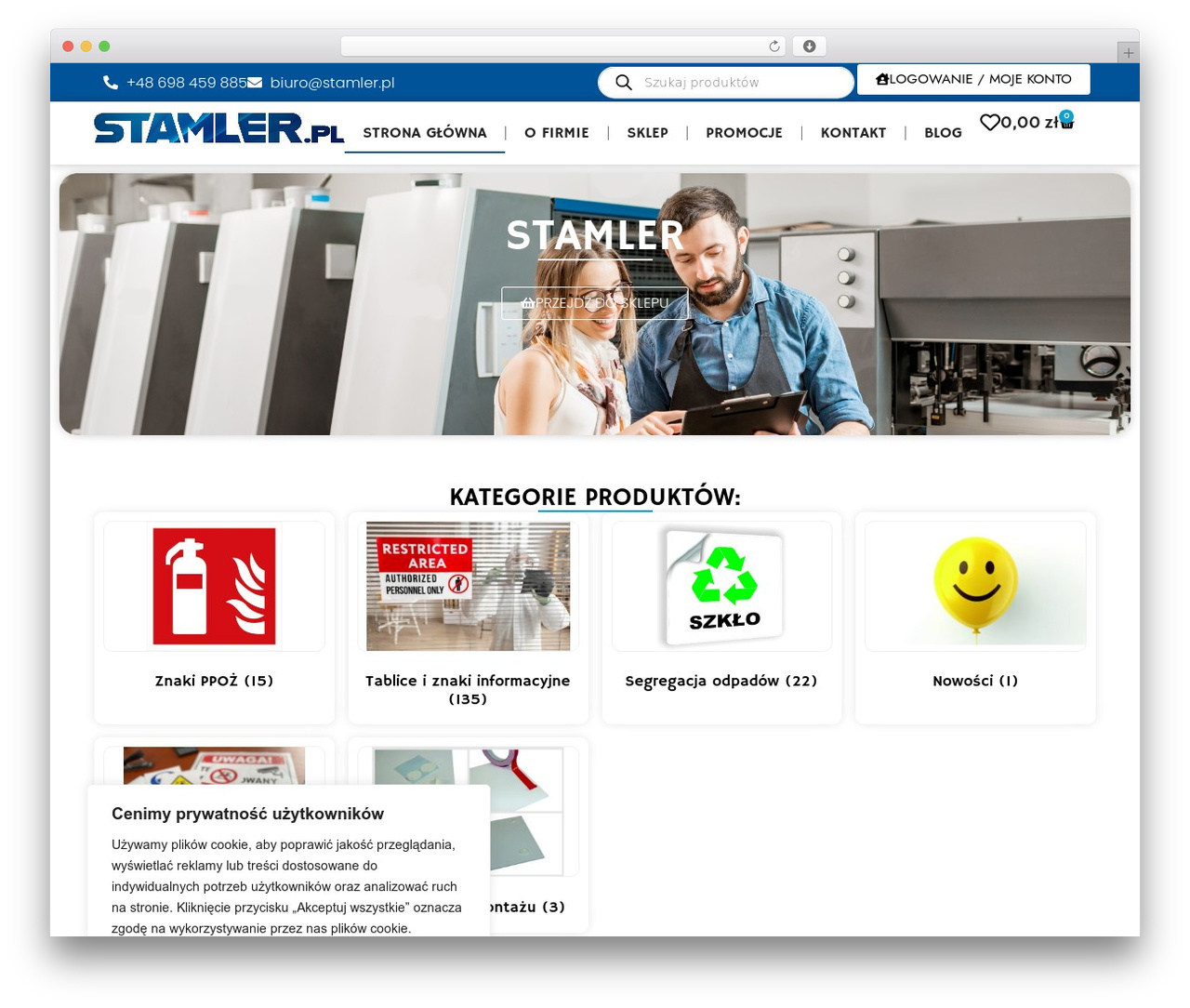Click the yellow smiley balloon thumbnail

975,586
